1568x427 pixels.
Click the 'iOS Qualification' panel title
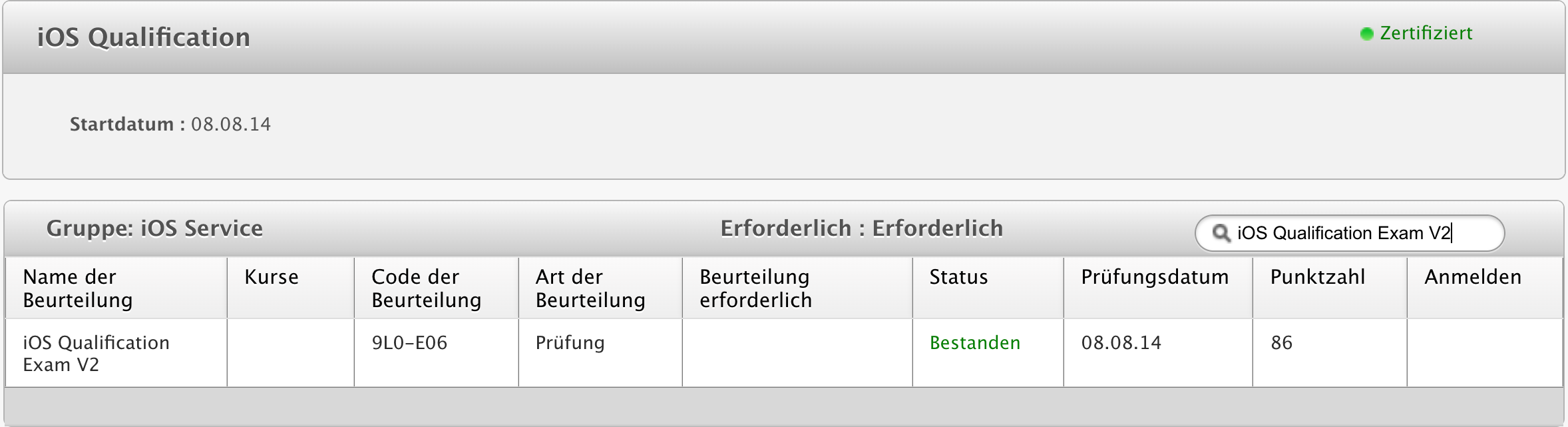pos(144,37)
